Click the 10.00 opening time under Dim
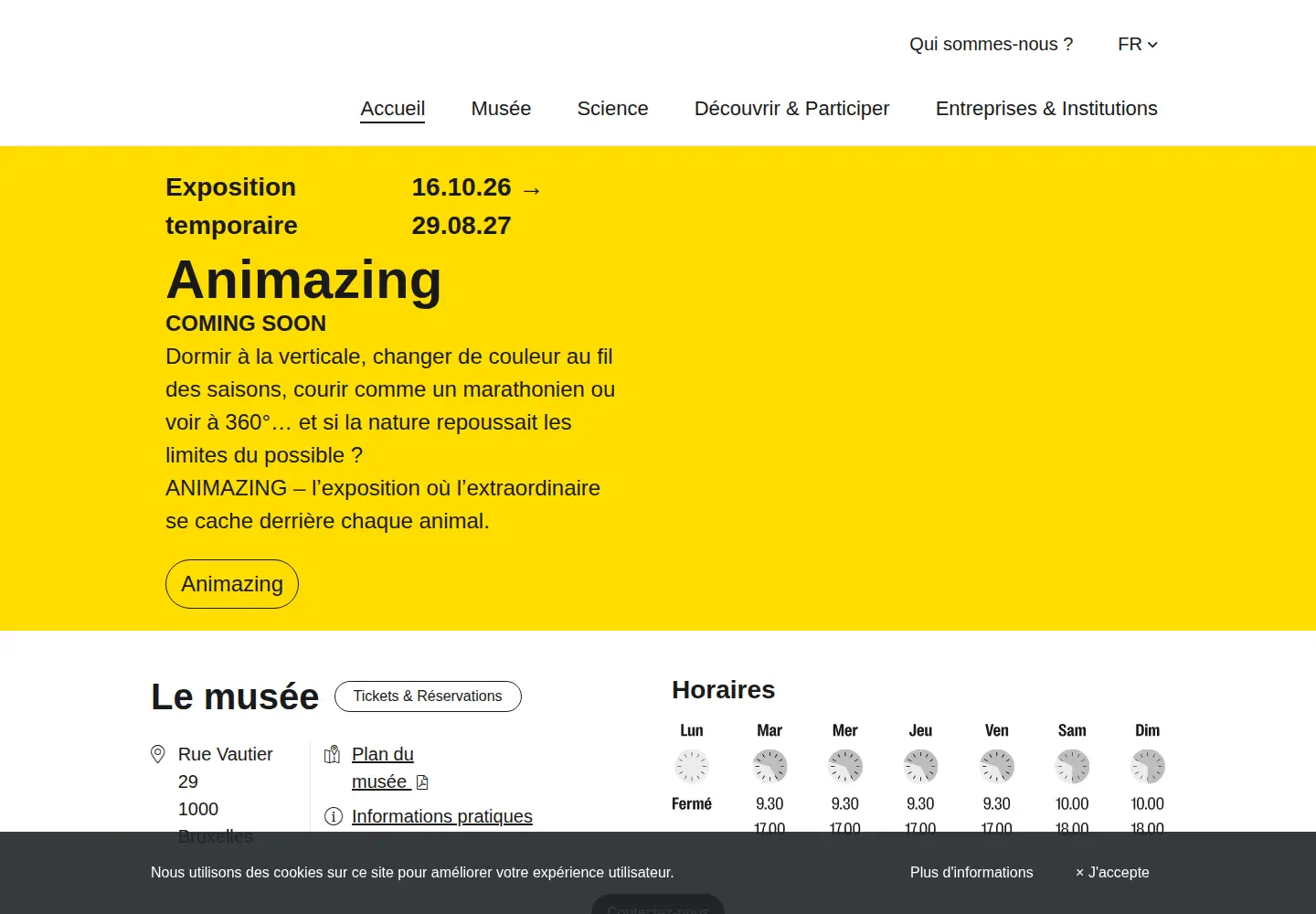Image resolution: width=1316 pixels, height=914 pixels. pos(1148,804)
